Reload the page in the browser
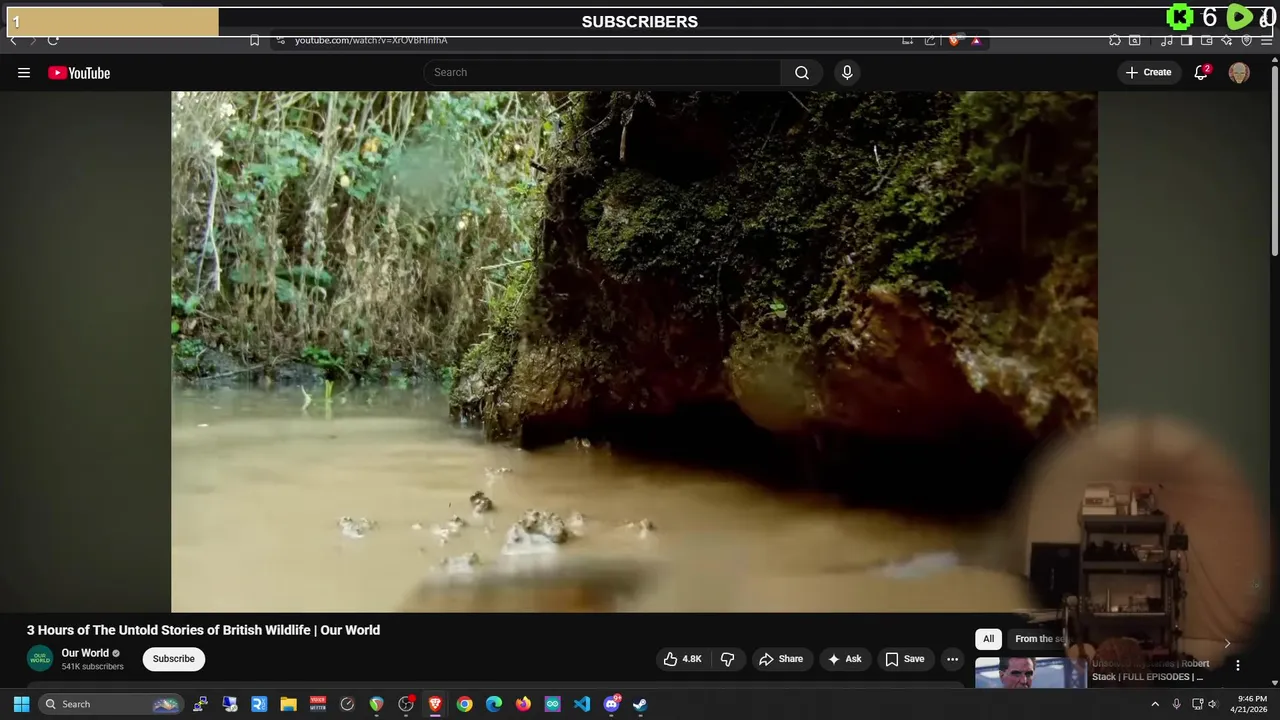The width and height of the screenshot is (1280, 720). point(53,40)
